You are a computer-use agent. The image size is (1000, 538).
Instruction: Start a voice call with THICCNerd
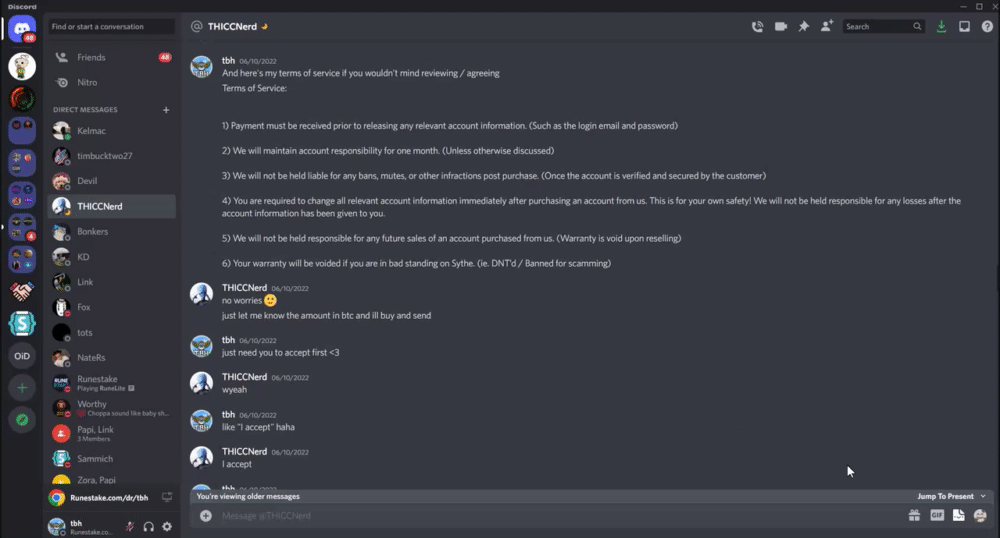click(757, 27)
